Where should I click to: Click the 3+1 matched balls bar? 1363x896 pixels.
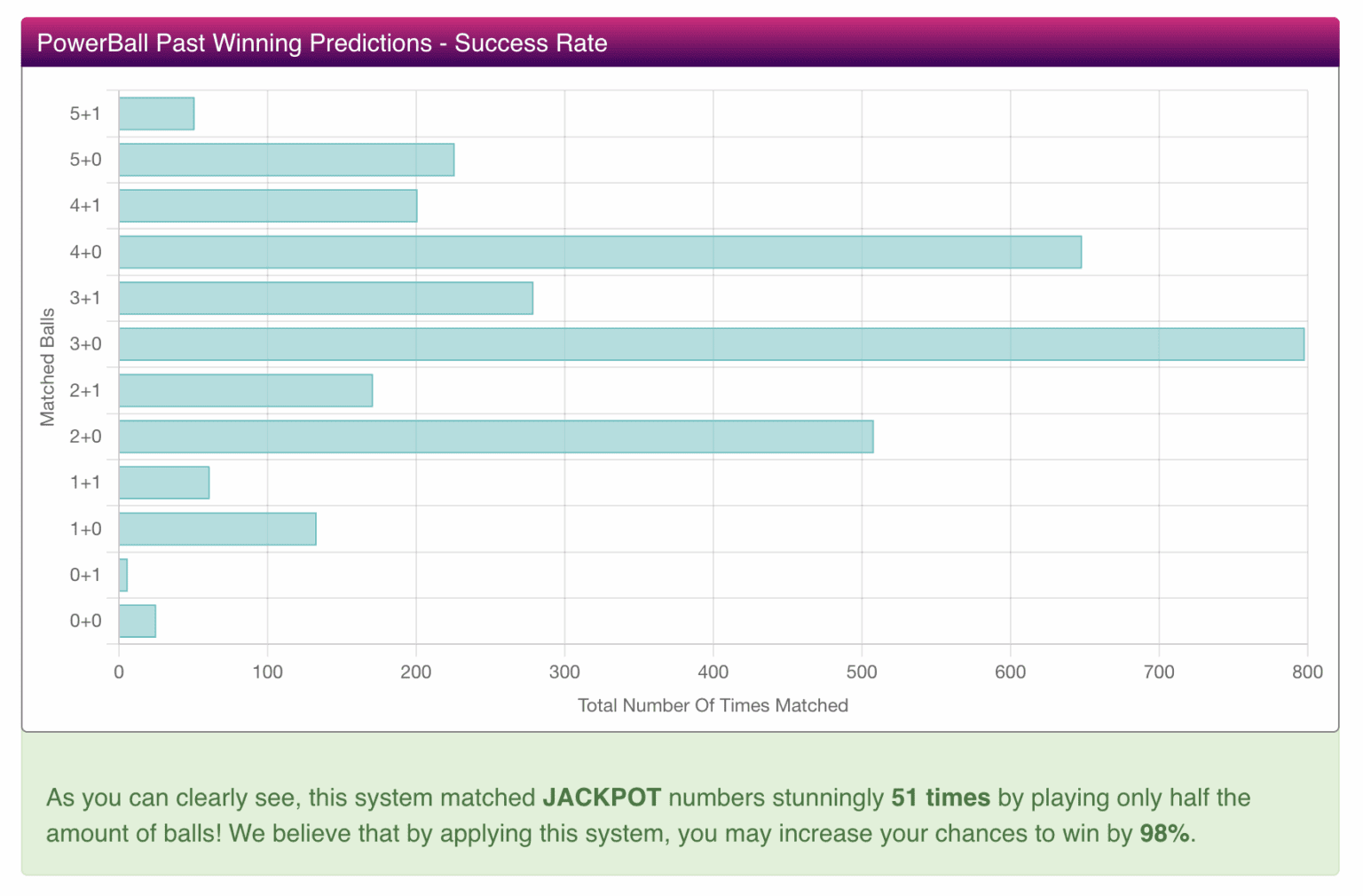point(326,298)
